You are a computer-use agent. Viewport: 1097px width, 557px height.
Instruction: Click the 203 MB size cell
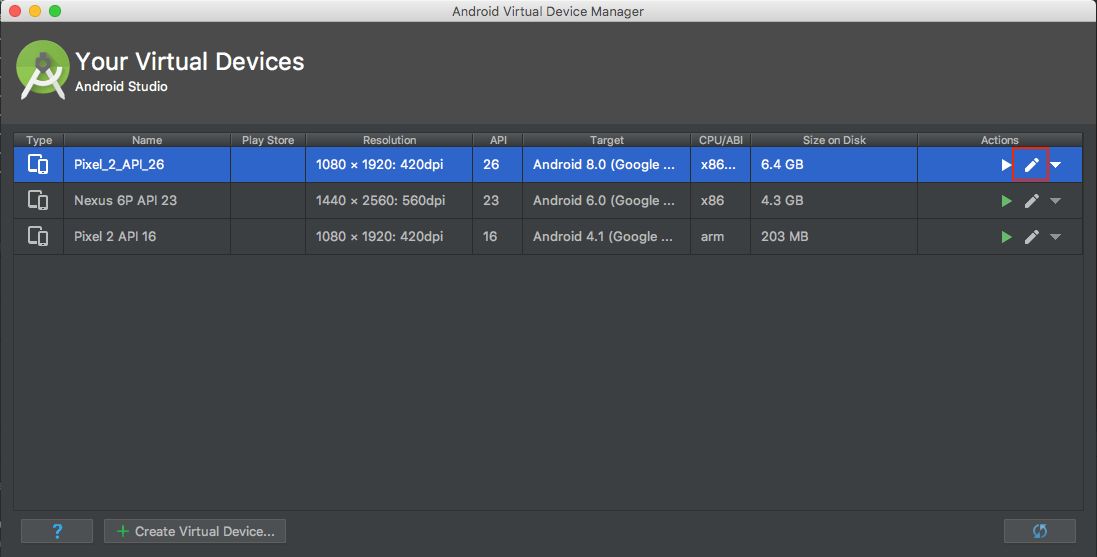click(x=834, y=236)
